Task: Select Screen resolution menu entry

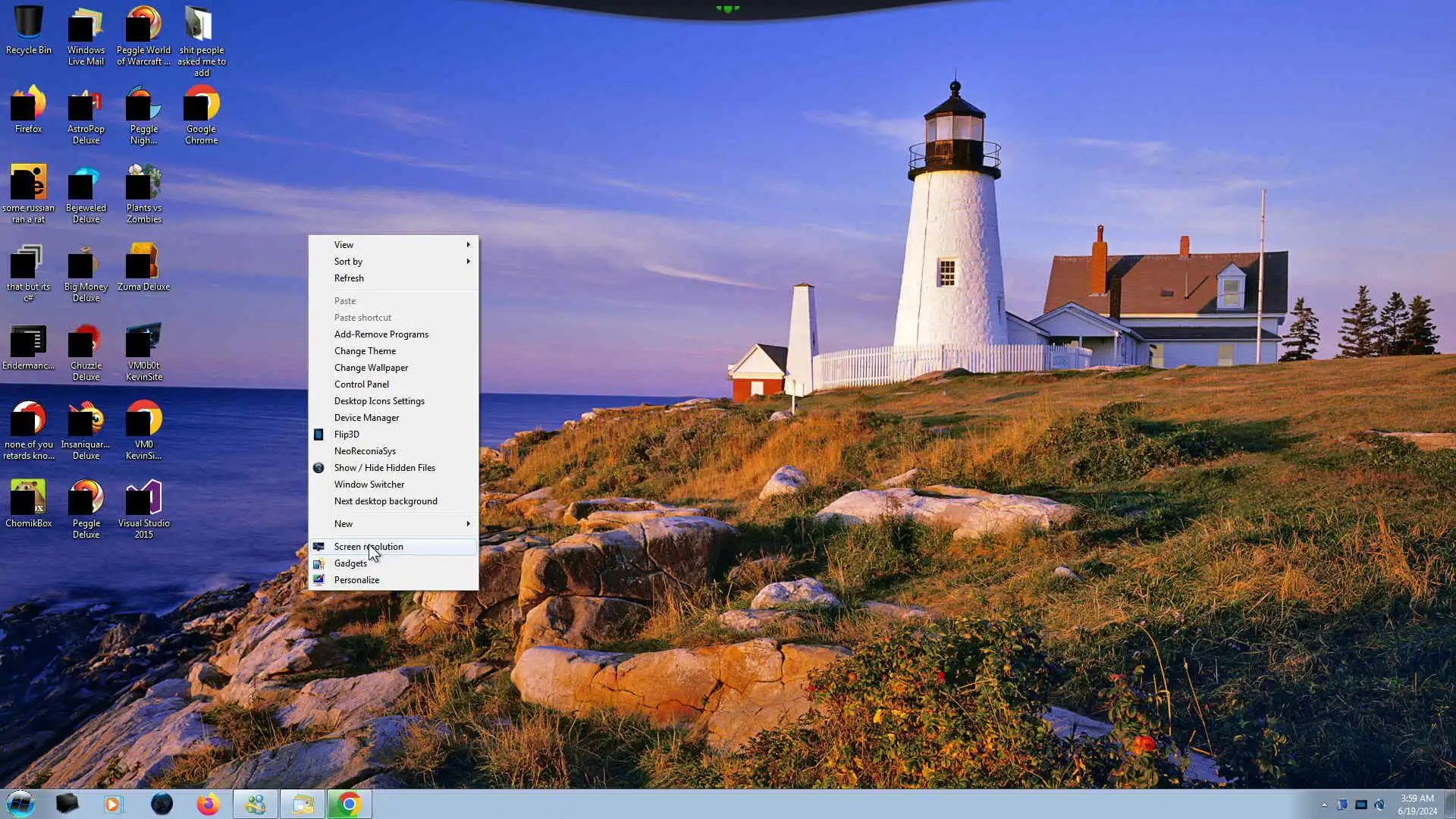Action: point(369,547)
